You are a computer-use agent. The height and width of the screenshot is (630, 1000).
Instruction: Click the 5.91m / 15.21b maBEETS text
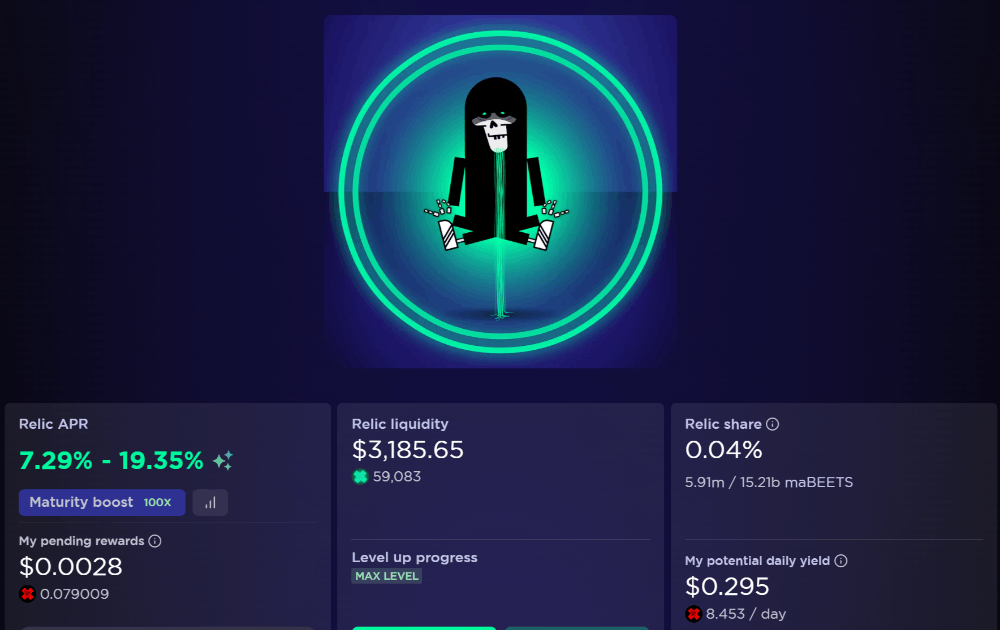click(768, 482)
